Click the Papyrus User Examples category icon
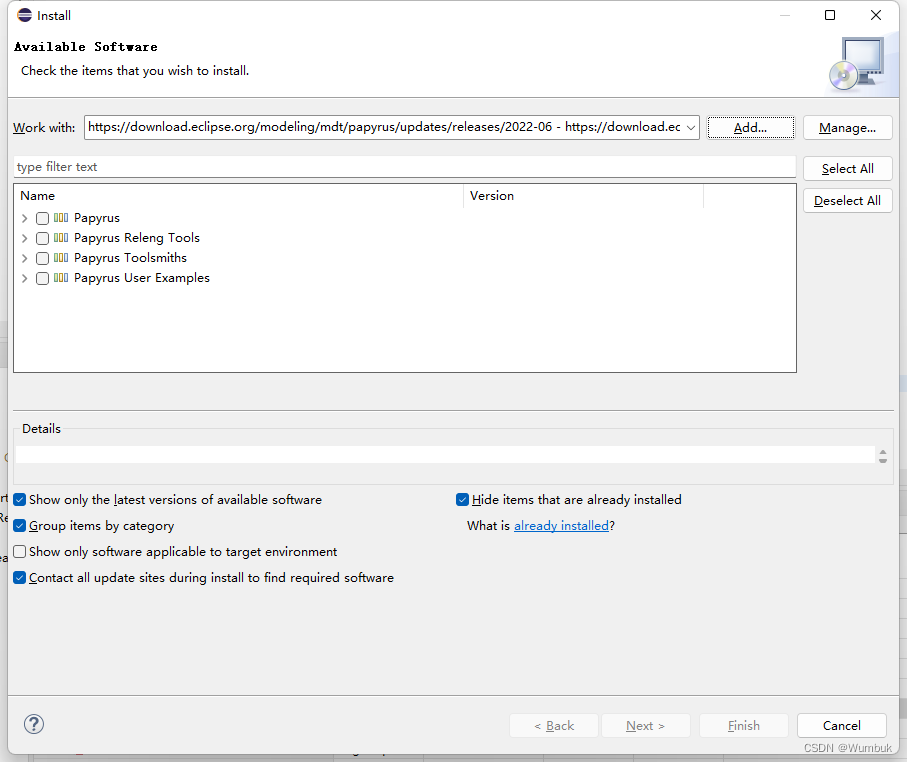Viewport: 907px width, 762px height. (x=61, y=278)
